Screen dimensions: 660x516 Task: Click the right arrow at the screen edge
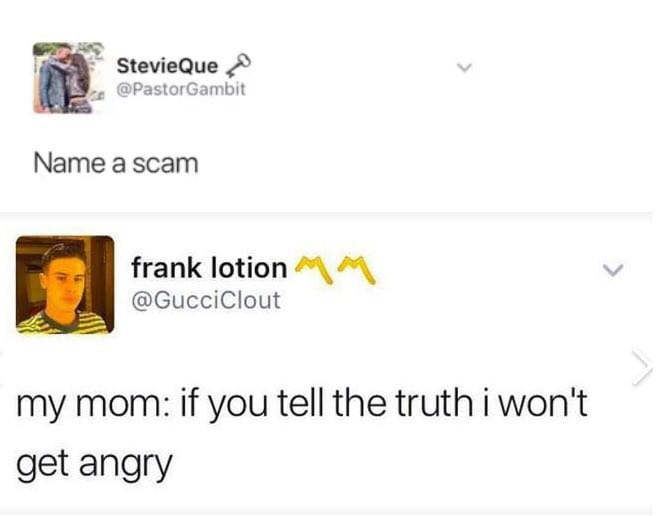[x=642, y=367]
